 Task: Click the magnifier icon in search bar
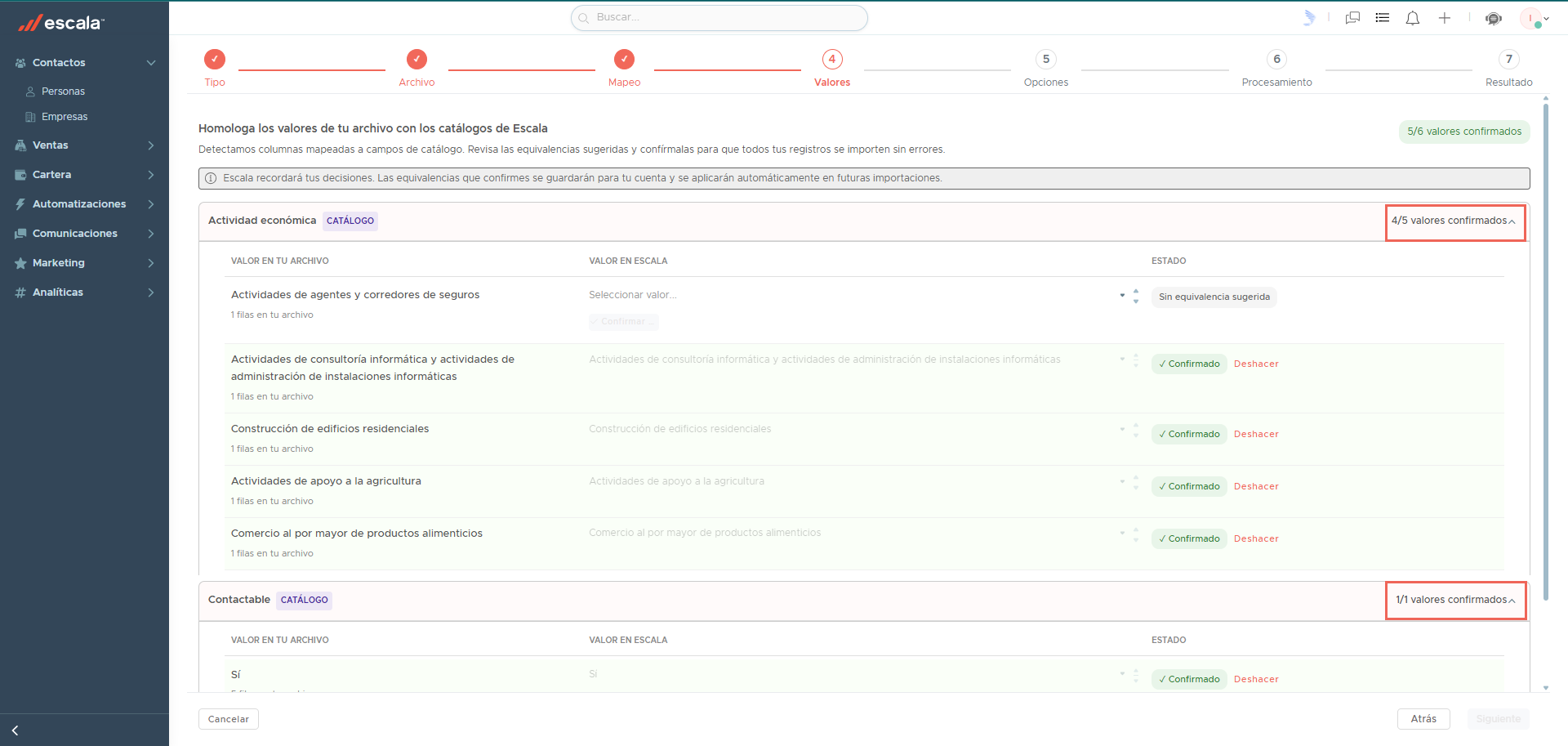point(584,18)
